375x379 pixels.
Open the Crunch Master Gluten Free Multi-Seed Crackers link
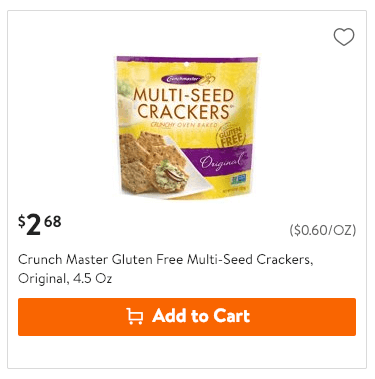(x=166, y=259)
